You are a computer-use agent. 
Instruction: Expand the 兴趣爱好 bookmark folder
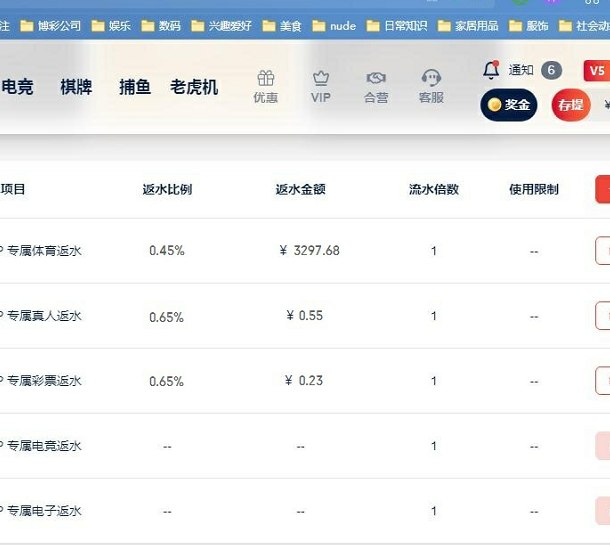click(x=224, y=26)
